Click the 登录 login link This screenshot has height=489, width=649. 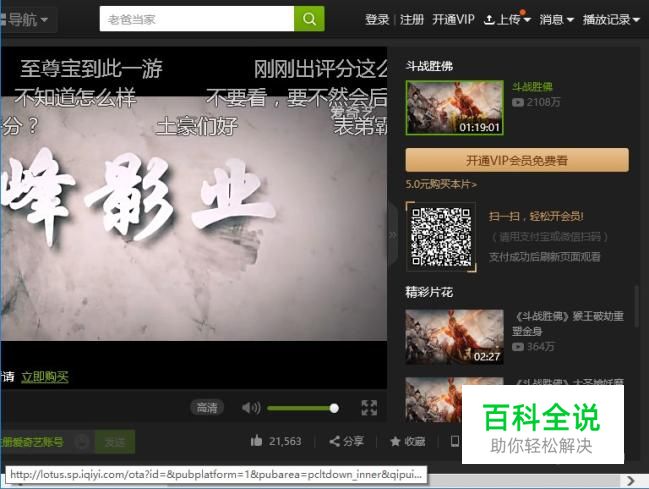[x=377, y=19]
